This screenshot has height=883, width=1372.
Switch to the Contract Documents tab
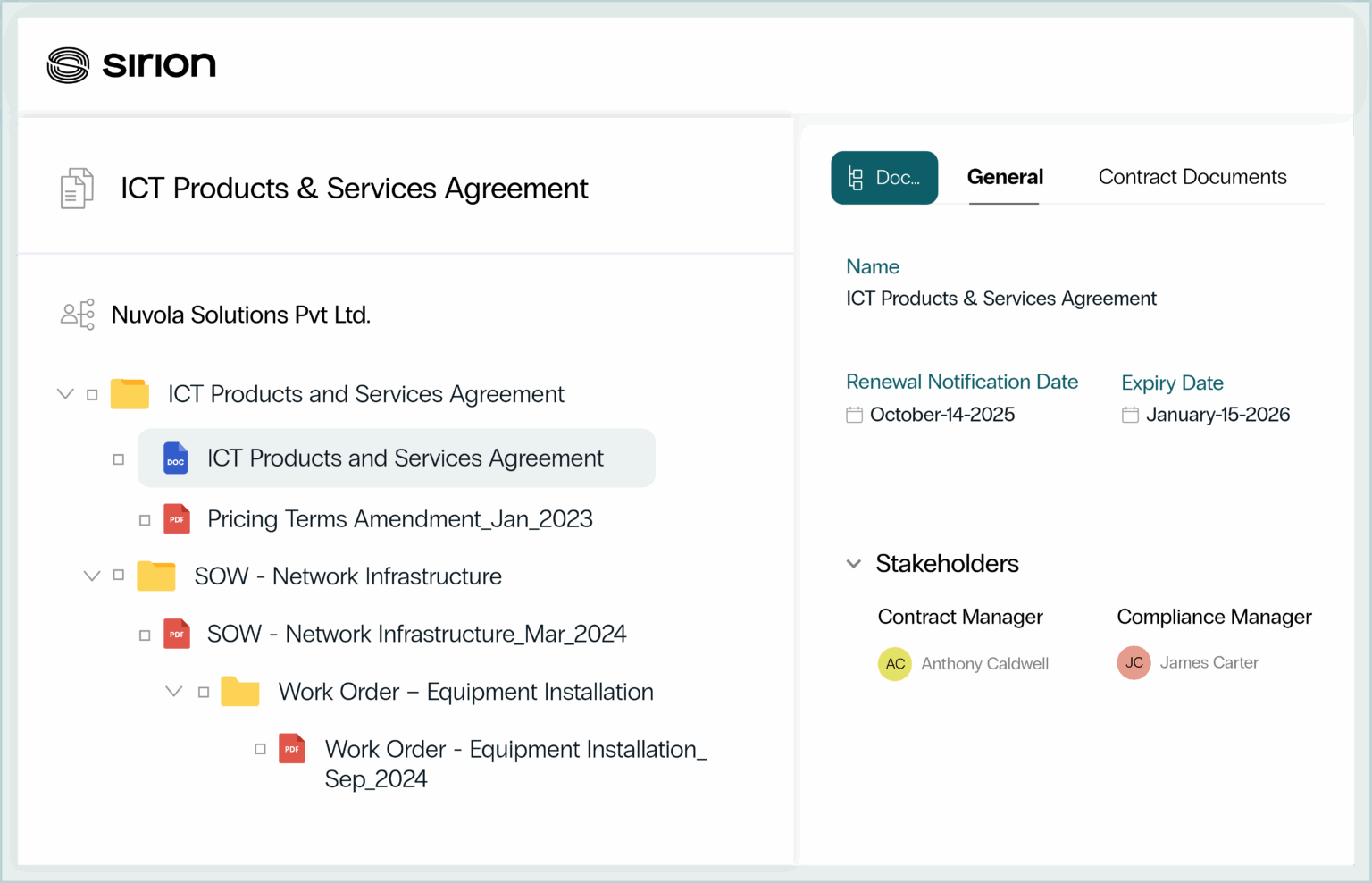[x=1192, y=177]
